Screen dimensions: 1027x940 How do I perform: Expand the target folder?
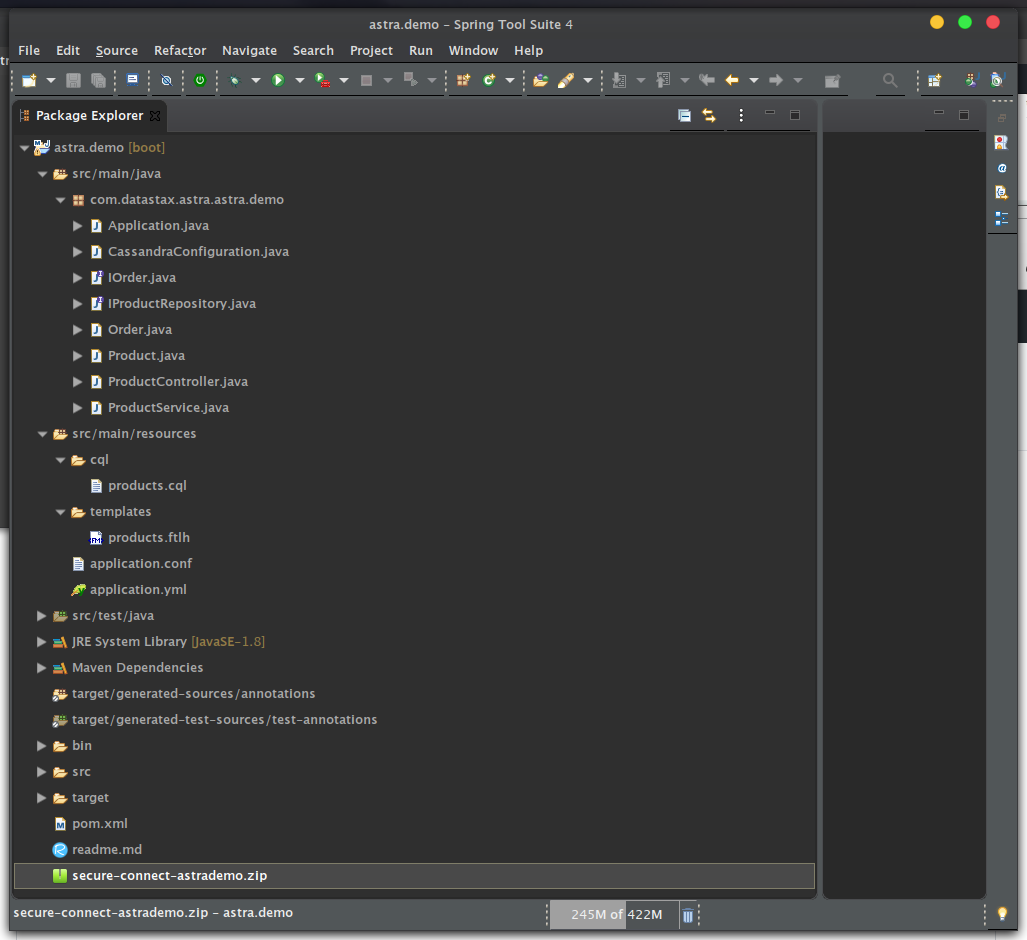(x=41, y=798)
